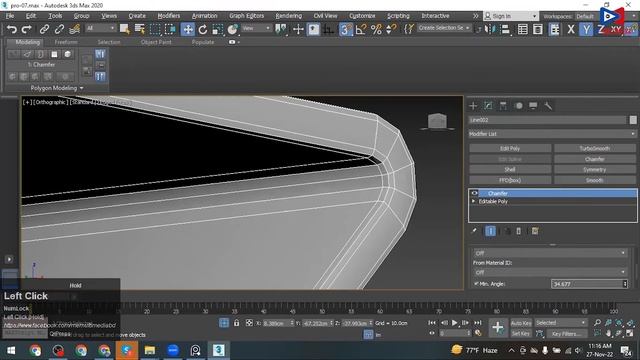Click the Unlink Selection icon
Image resolution: width=640 pixels, height=360 pixels.
coord(59,29)
